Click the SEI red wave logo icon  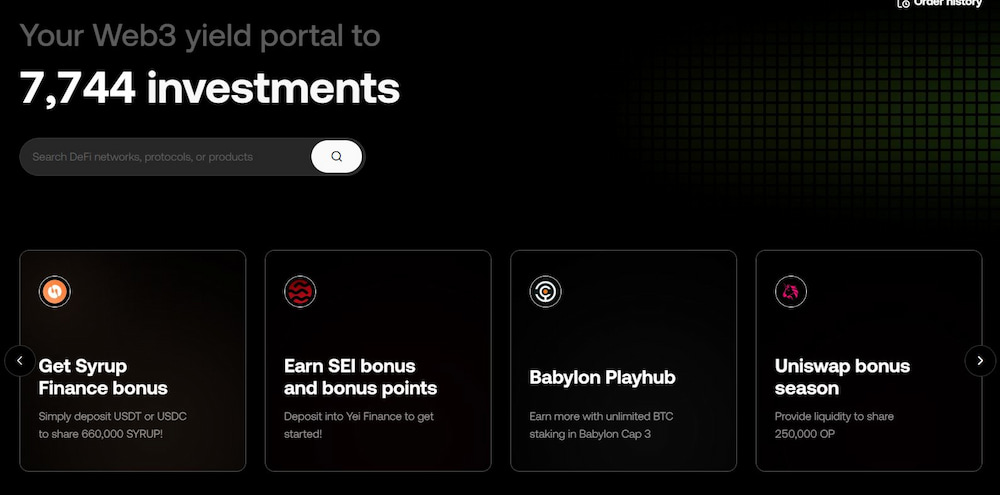(300, 292)
